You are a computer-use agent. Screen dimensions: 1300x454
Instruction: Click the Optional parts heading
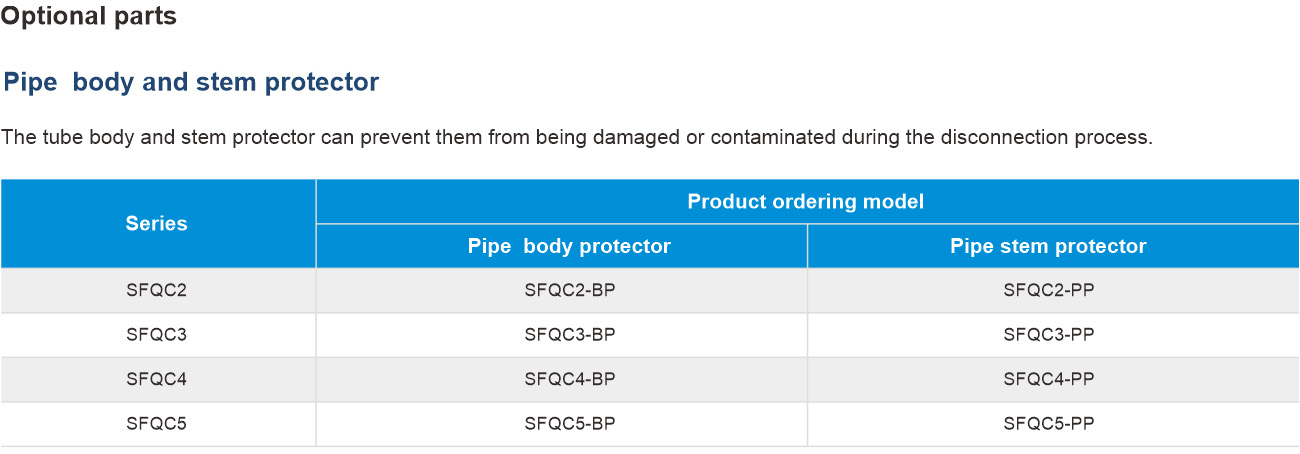coord(88,17)
